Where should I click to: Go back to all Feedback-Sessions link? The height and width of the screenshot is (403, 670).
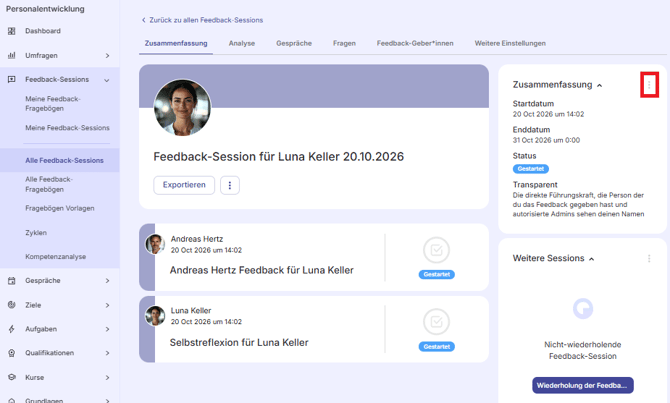point(202,20)
